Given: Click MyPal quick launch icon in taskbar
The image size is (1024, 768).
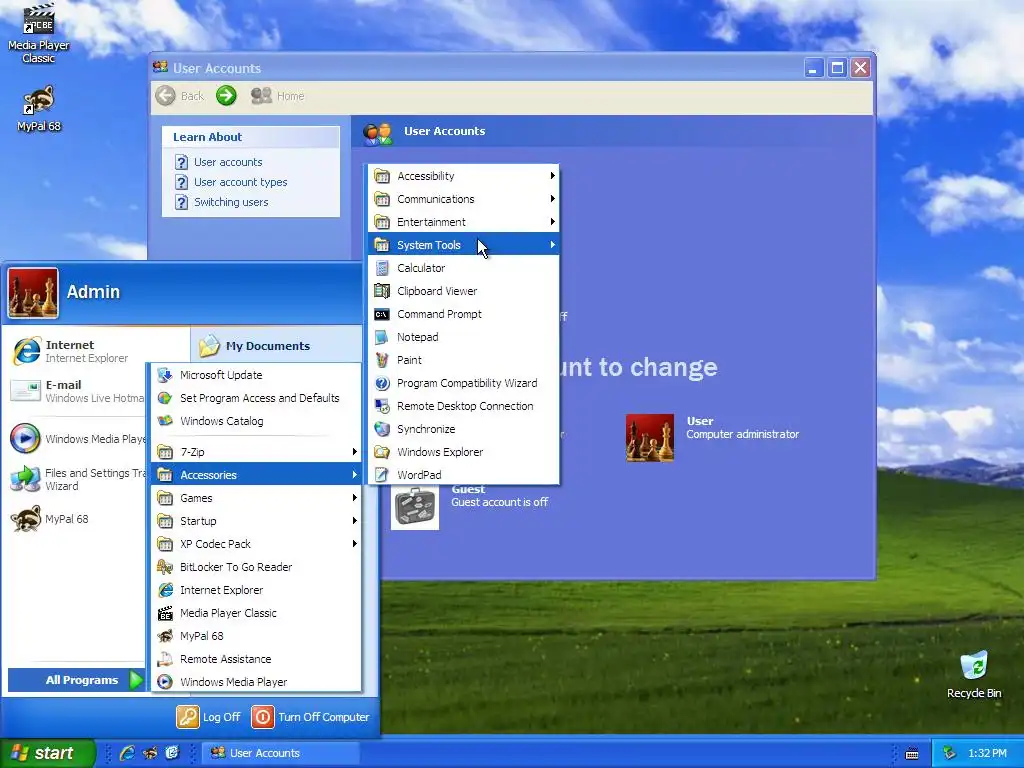Looking at the screenshot, I should click(150, 753).
